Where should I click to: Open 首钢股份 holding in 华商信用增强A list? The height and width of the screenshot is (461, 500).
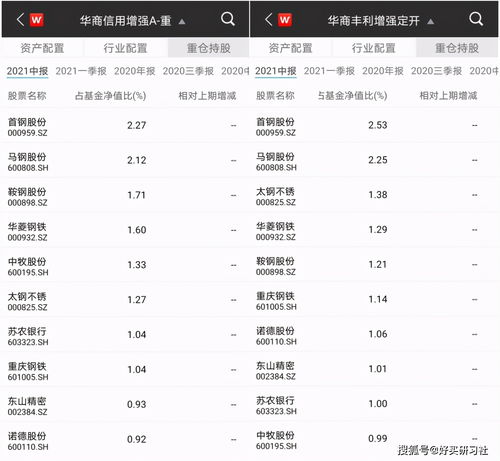click(125, 126)
